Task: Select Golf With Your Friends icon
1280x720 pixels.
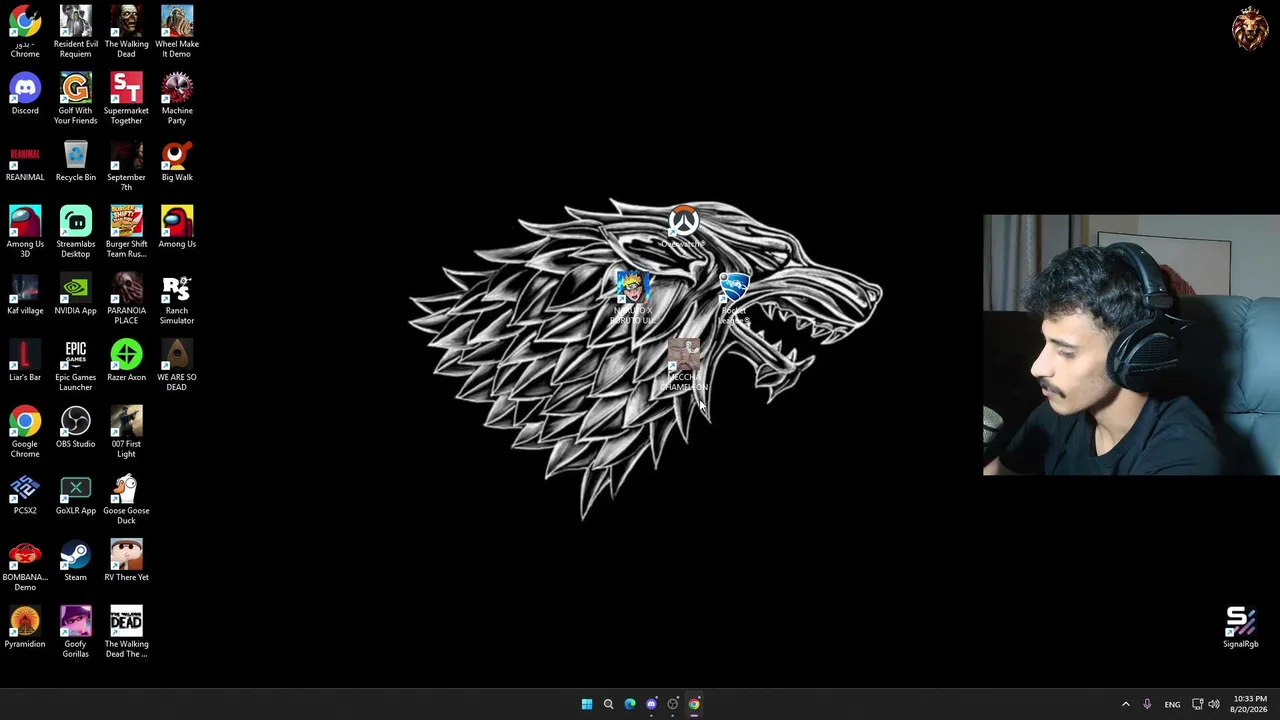Action: tap(76, 99)
